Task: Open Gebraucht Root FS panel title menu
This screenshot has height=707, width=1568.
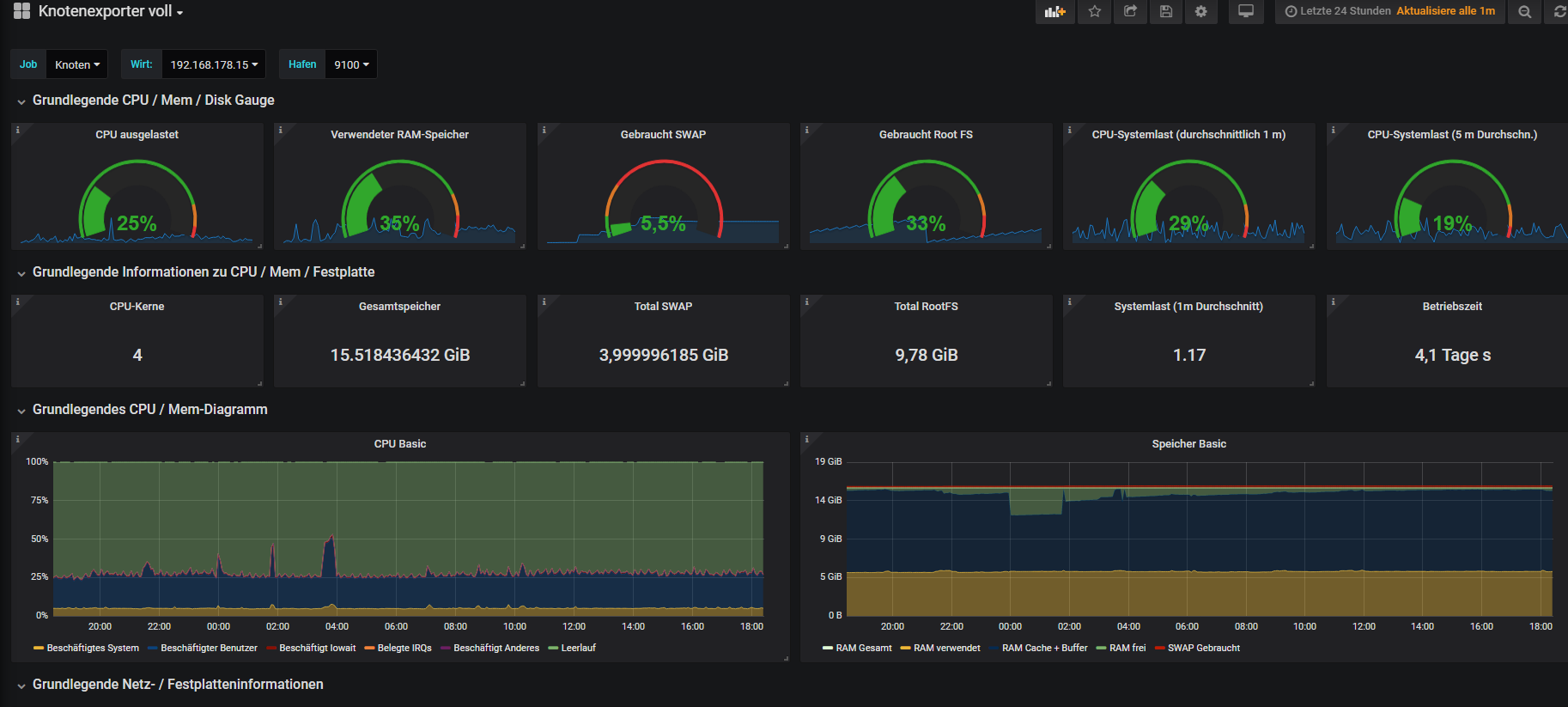Action: click(926, 135)
